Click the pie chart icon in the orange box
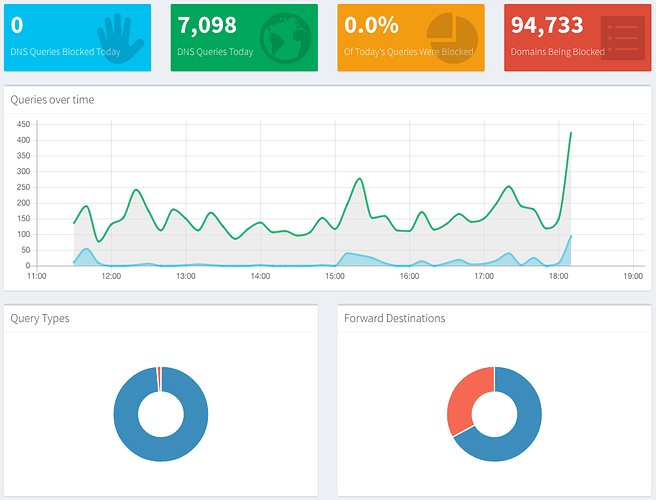Image resolution: width=656 pixels, height=500 pixels. [x=451, y=37]
